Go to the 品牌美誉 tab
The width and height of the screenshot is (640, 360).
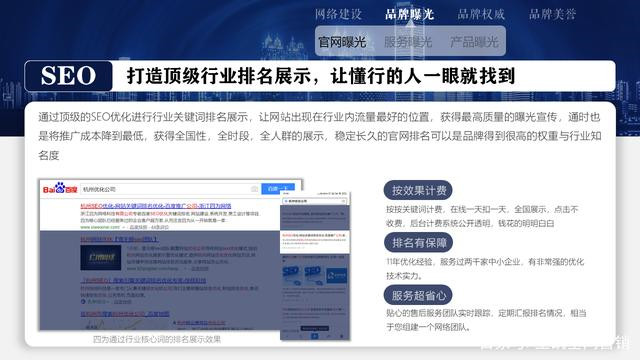[x=552, y=14]
